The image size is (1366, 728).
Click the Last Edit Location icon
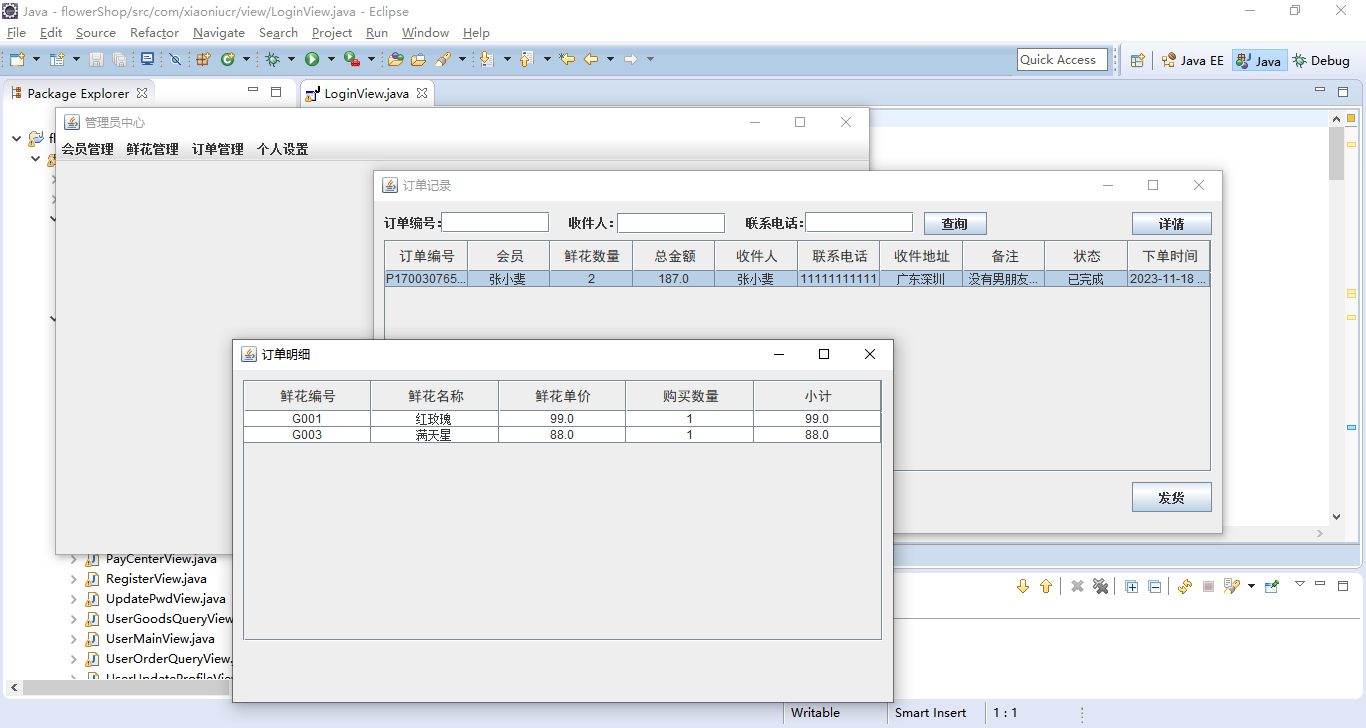(567, 60)
